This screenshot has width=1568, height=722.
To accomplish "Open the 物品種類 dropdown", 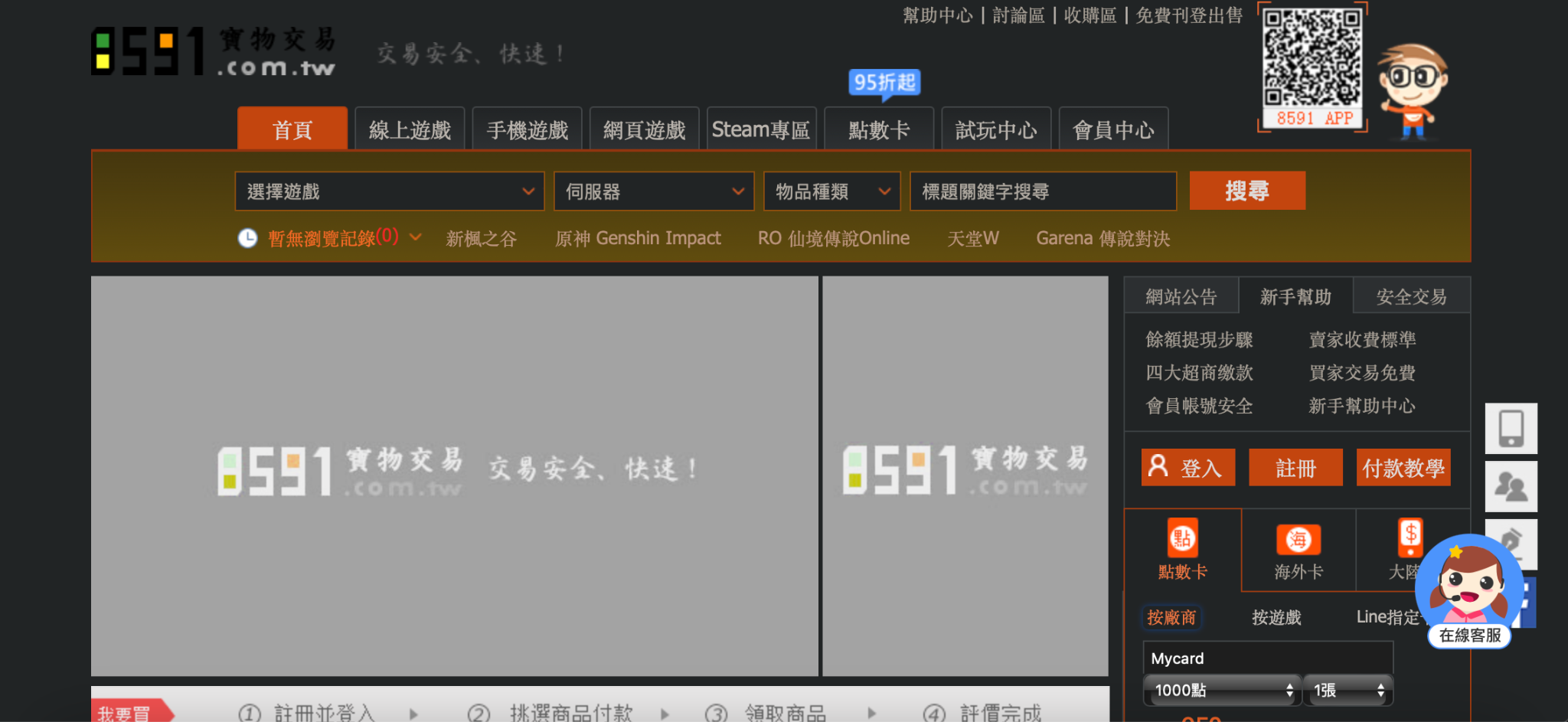I will click(x=831, y=191).
